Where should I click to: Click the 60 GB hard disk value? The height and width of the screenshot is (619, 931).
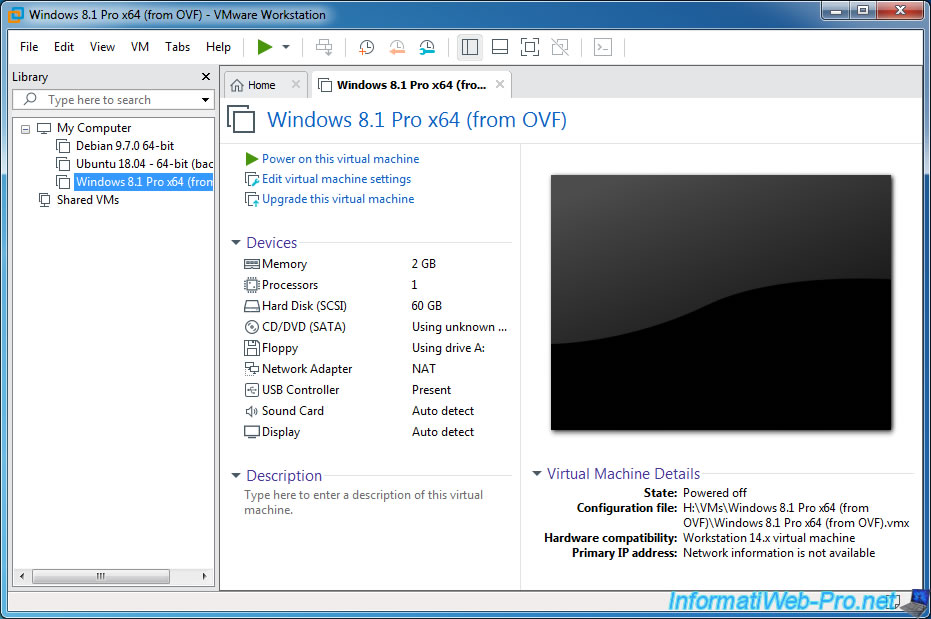426,306
